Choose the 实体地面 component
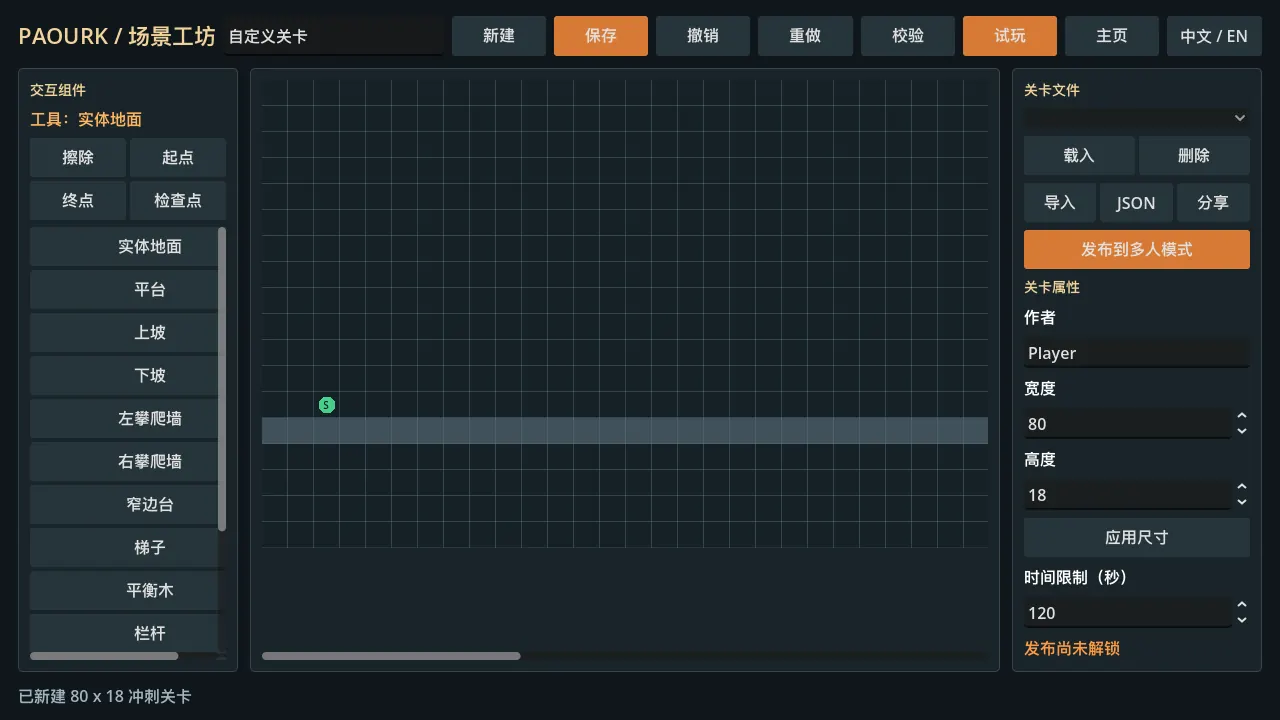 (x=124, y=246)
